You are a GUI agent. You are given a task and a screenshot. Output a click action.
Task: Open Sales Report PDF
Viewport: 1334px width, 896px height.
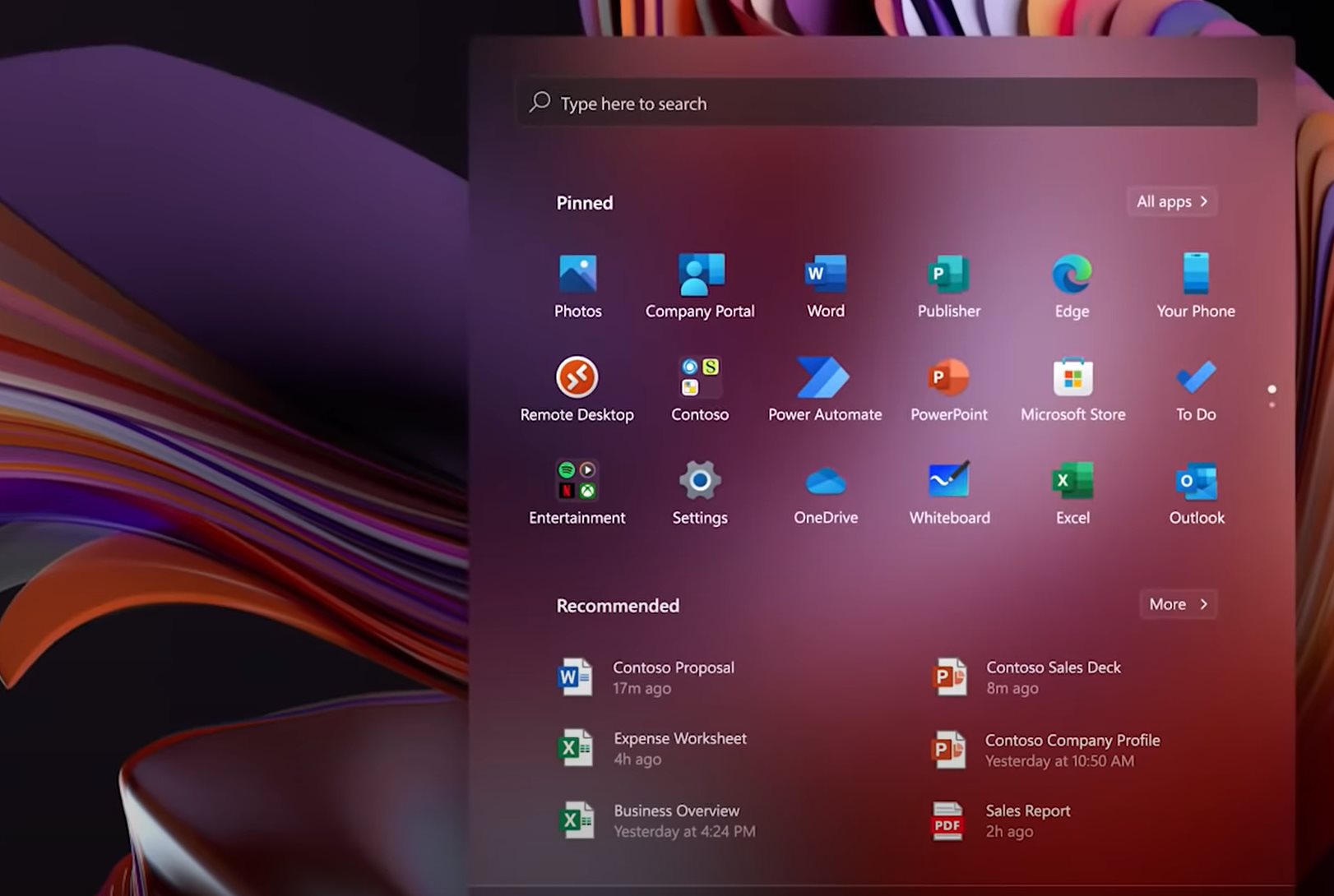coord(1001,820)
